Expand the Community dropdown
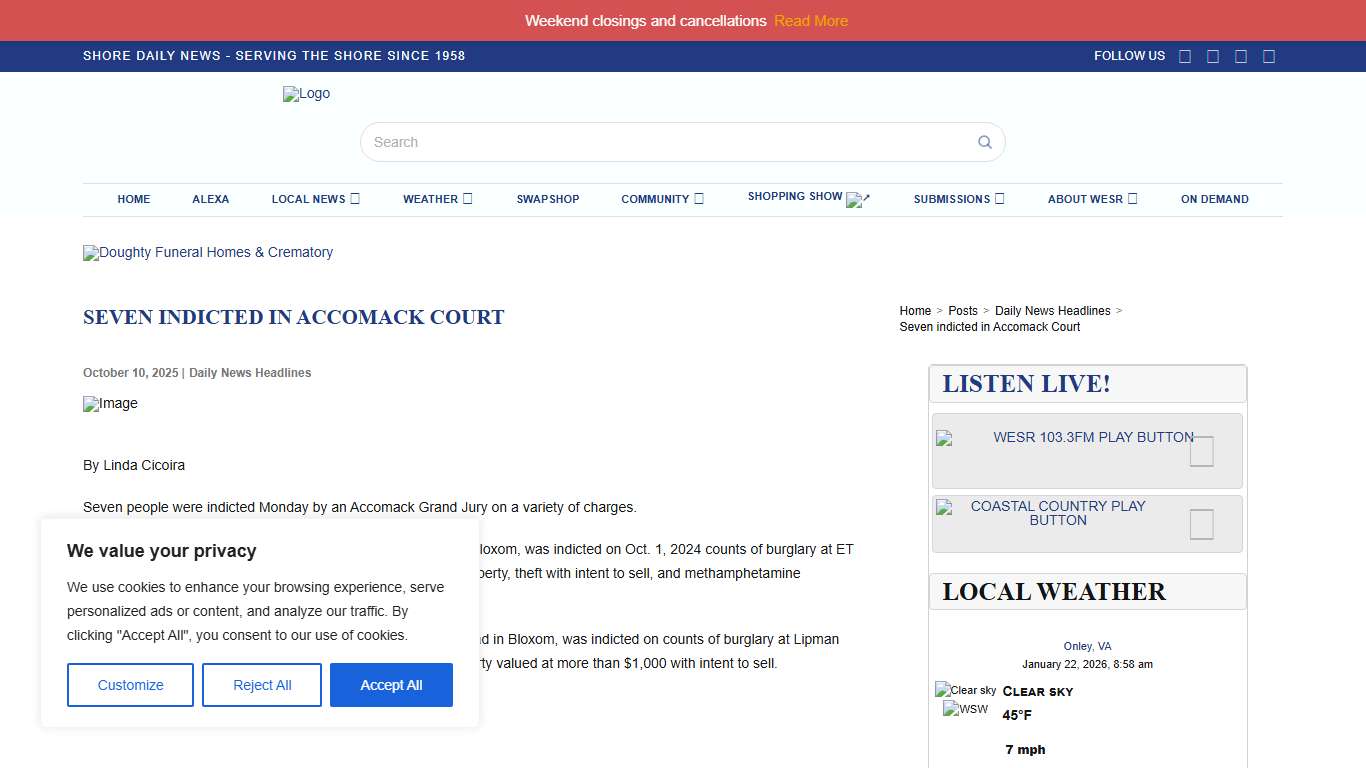The width and height of the screenshot is (1366, 768). [662, 199]
